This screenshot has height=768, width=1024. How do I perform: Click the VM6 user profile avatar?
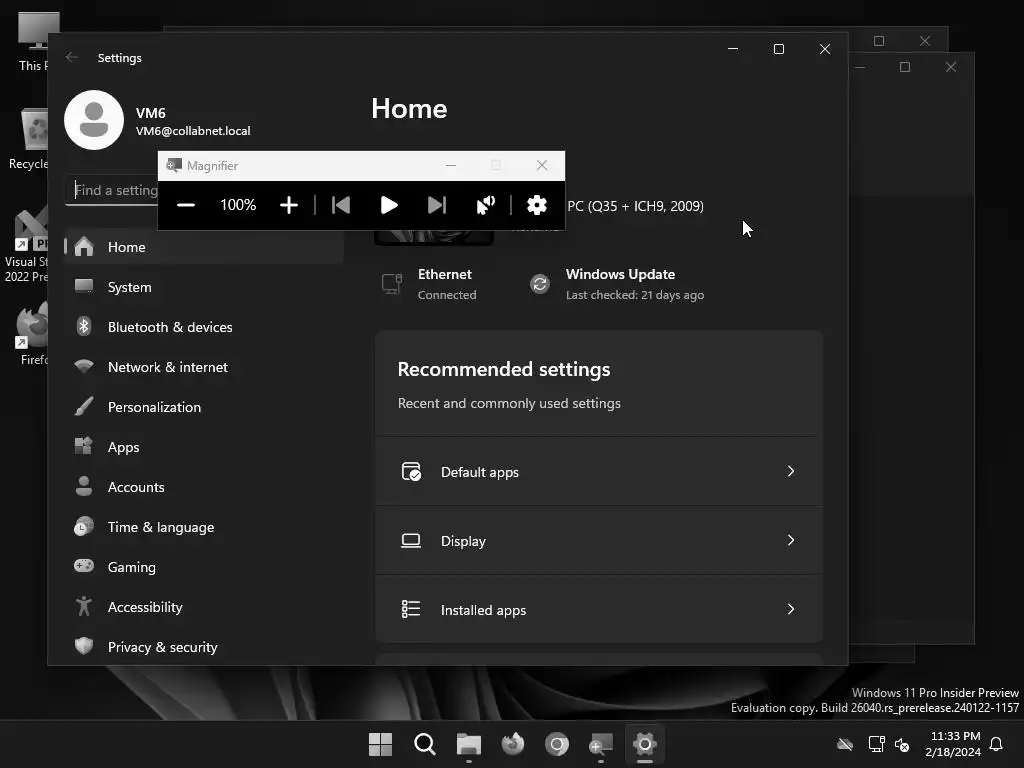coord(94,120)
